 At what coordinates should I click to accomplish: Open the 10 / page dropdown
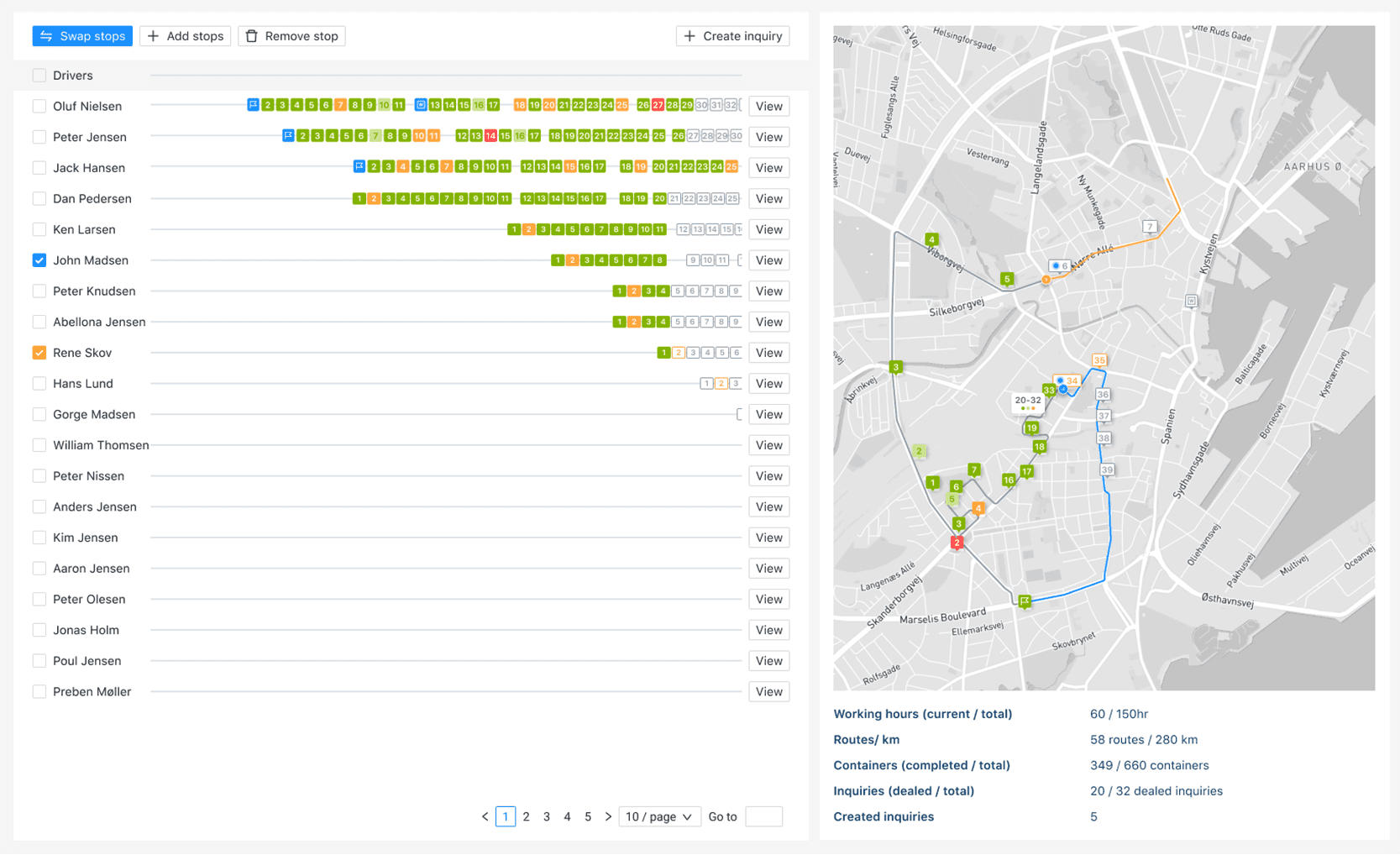pos(659,816)
